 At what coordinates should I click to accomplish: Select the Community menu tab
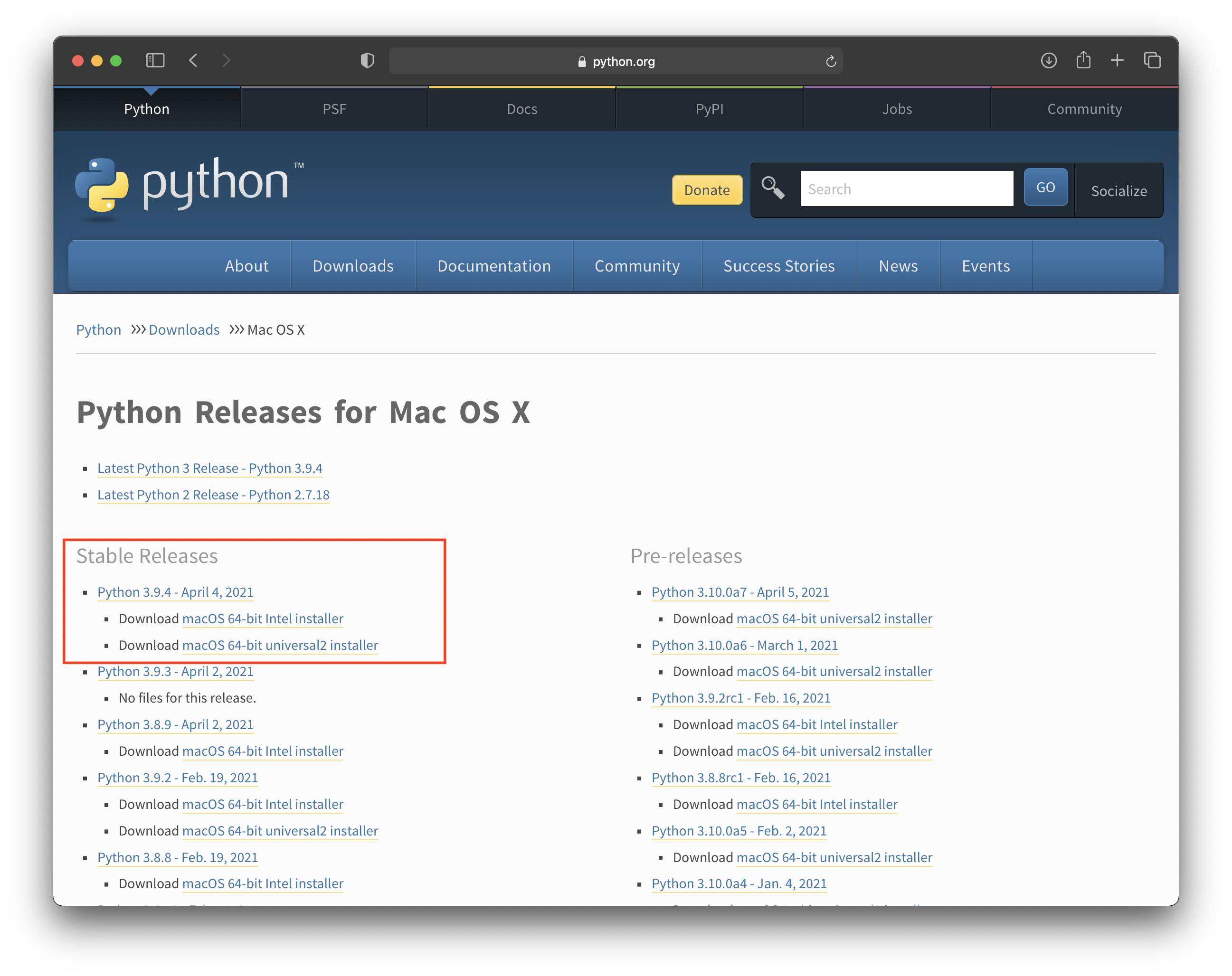[x=637, y=266]
